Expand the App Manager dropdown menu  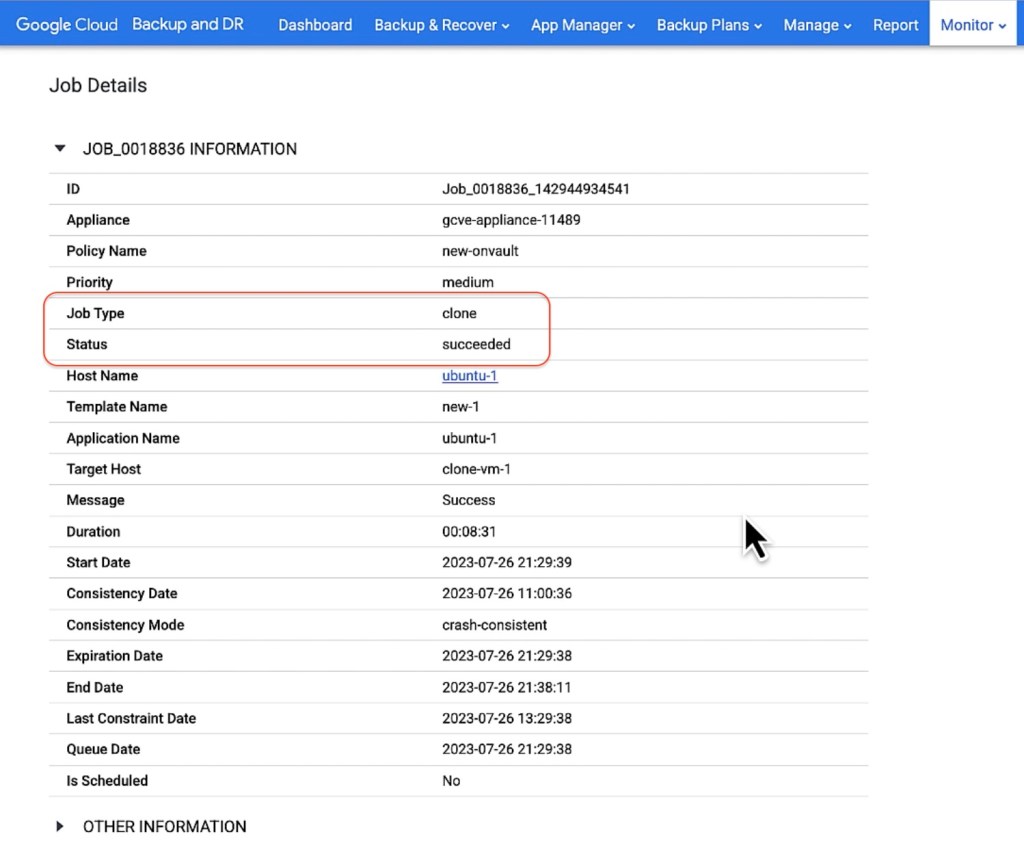coord(582,25)
